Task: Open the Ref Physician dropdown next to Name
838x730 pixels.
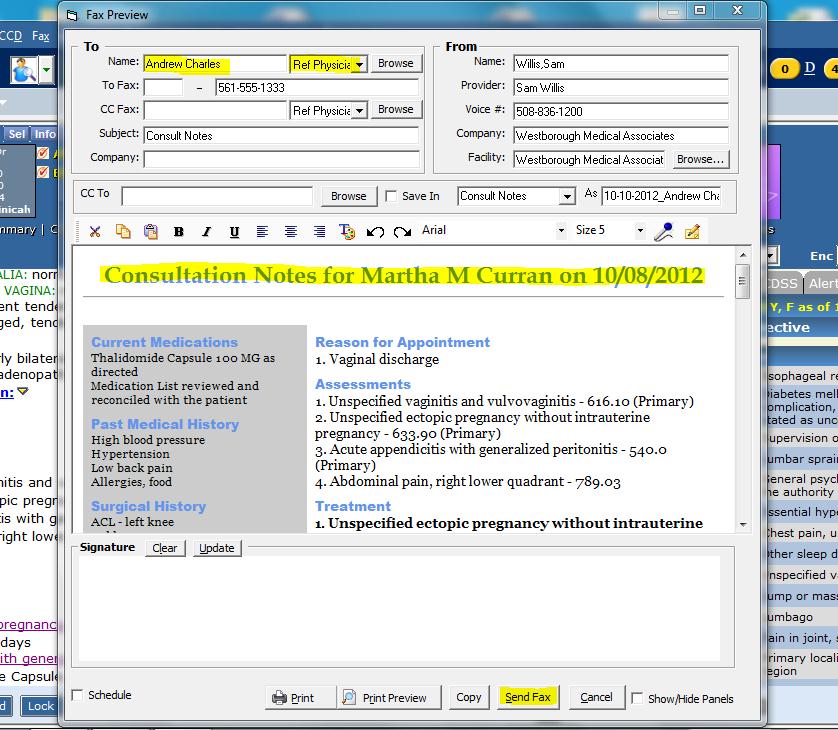Action: pos(361,63)
